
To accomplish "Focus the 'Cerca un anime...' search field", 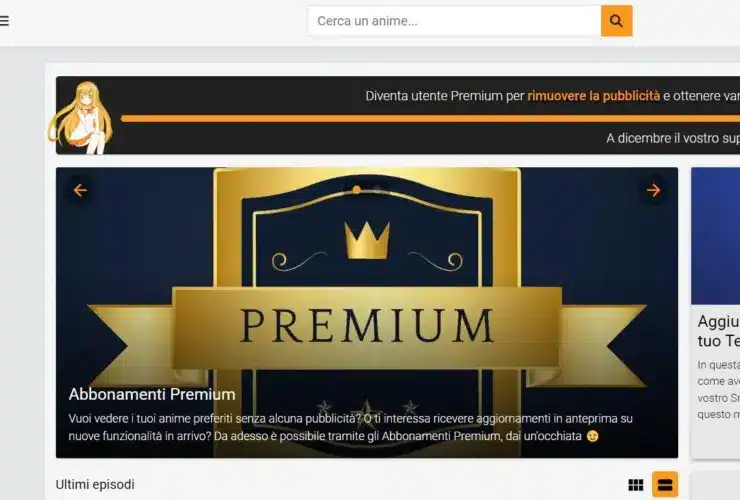I will point(454,21).
